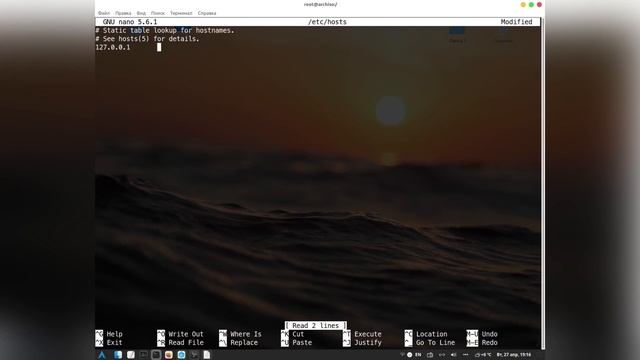Open the Поиск menu
The image size is (640, 360).
point(158,13)
